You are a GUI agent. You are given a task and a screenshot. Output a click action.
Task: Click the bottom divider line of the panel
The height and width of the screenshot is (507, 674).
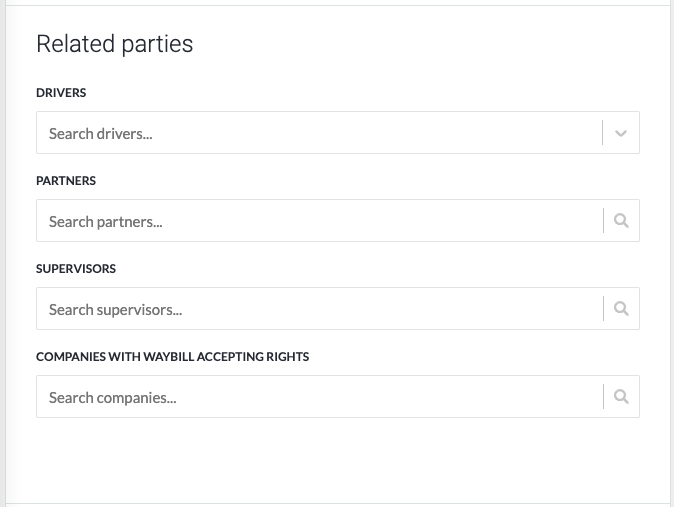(x=338, y=503)
